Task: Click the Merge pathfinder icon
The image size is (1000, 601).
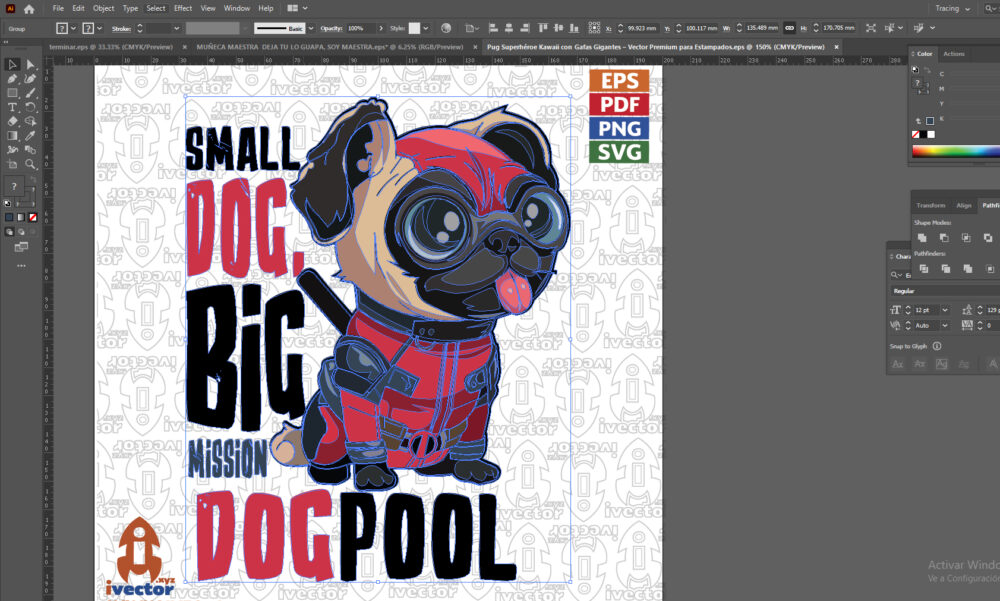Action: 967,269
